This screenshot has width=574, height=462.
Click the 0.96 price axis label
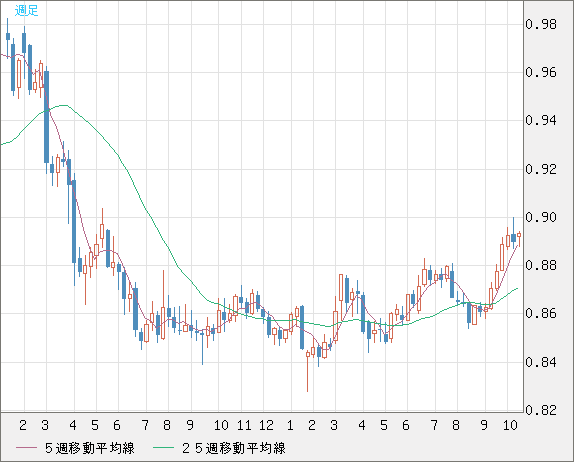tap(541, 72)
